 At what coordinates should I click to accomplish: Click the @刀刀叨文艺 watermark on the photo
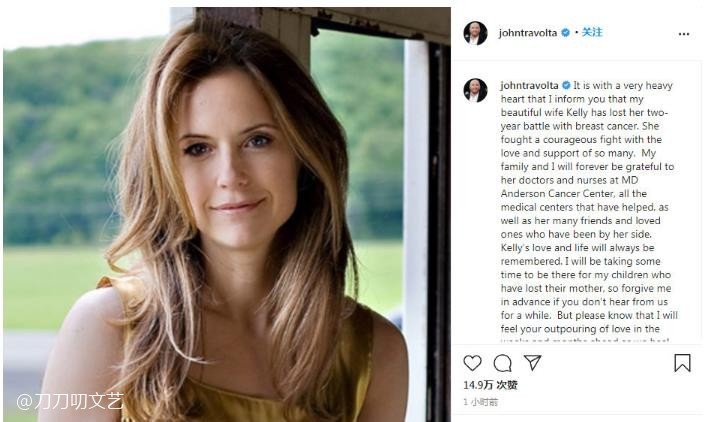(68, 402)
